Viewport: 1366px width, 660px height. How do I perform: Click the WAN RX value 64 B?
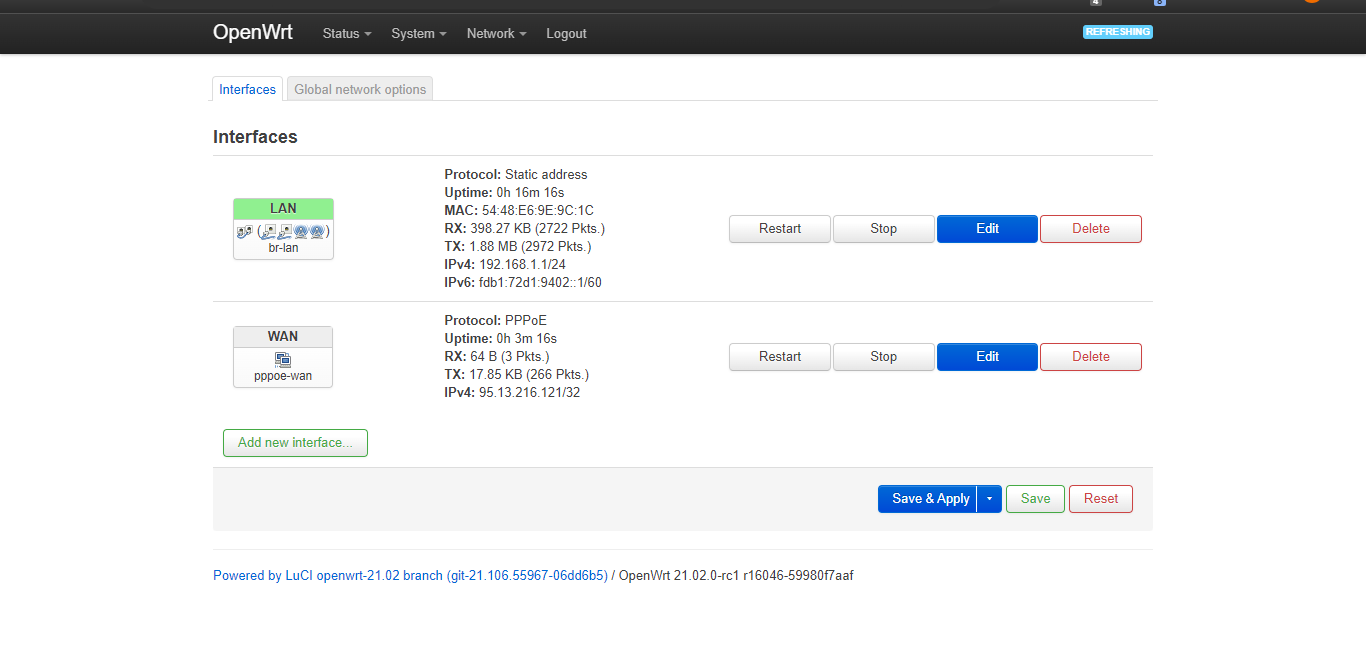click(x=482, y=356)
